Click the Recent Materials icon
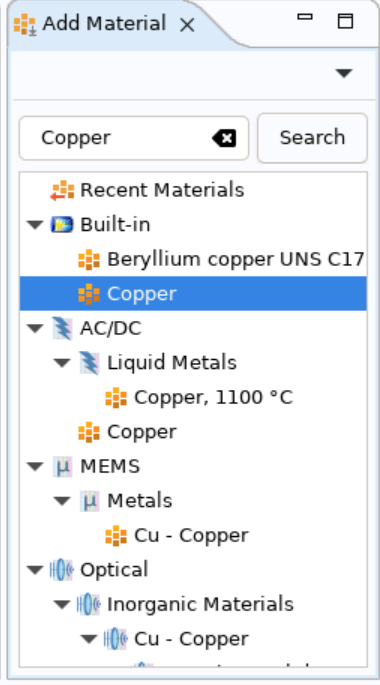The height and width of the screenshot is (685, 380). pyautogui.click(x=62, y=190)
